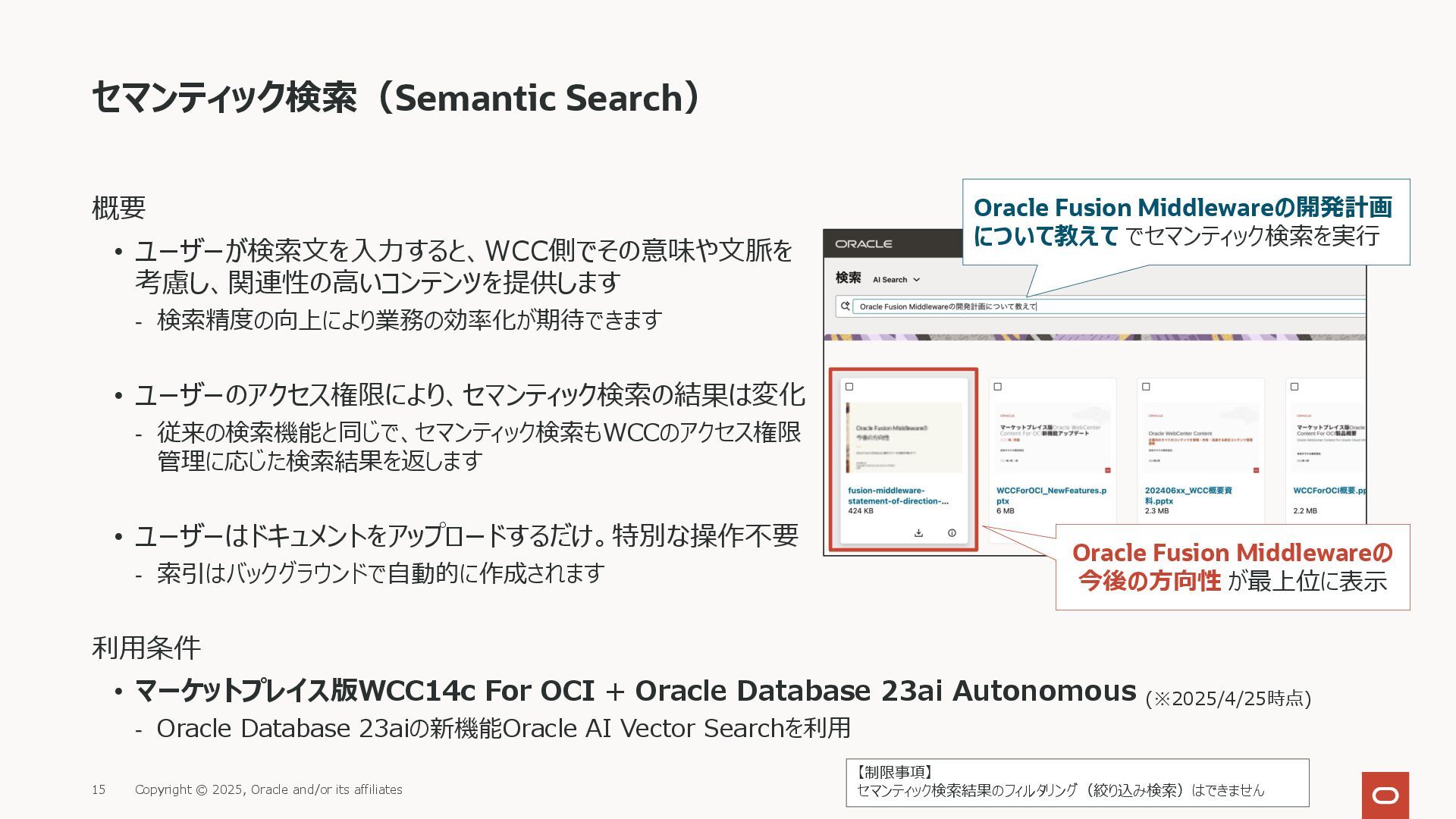Click the 索引はバックグラウンドで自動的に作成されます line
Image resolution: width=1456 pixels, height=819 pixels.
(x=381, y=573)
